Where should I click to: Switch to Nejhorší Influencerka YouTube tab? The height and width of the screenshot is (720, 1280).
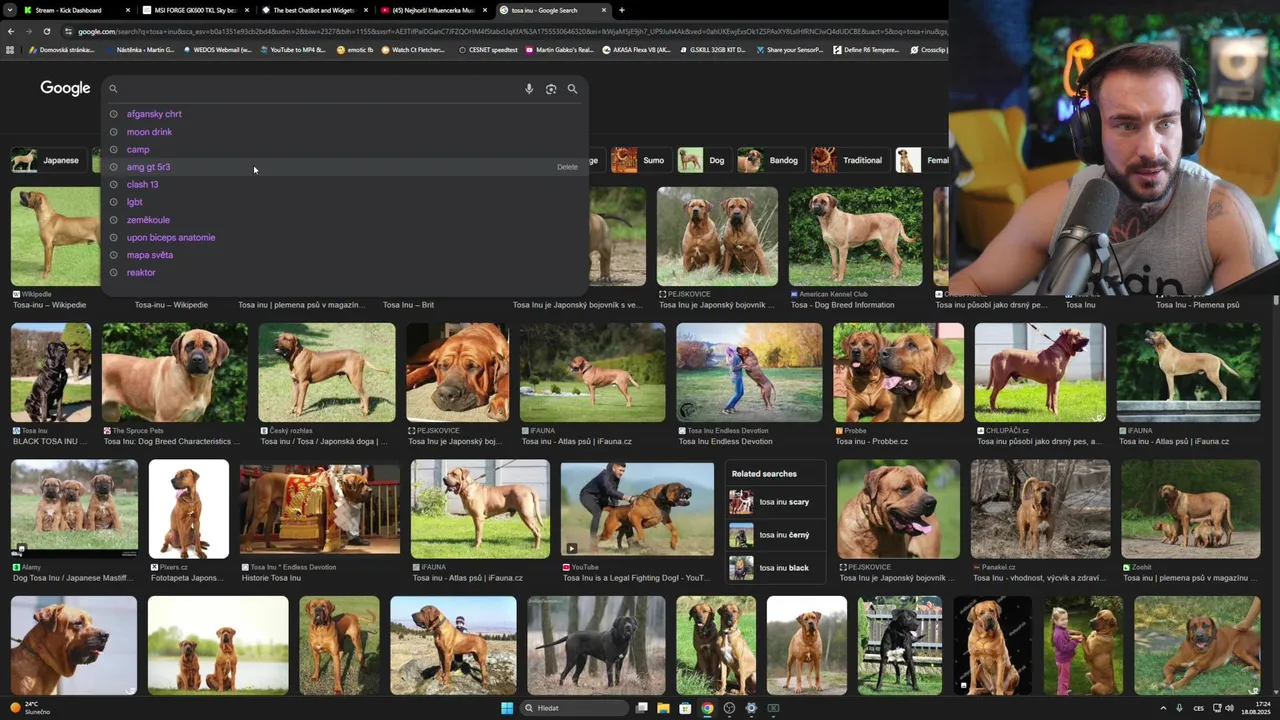432,10
